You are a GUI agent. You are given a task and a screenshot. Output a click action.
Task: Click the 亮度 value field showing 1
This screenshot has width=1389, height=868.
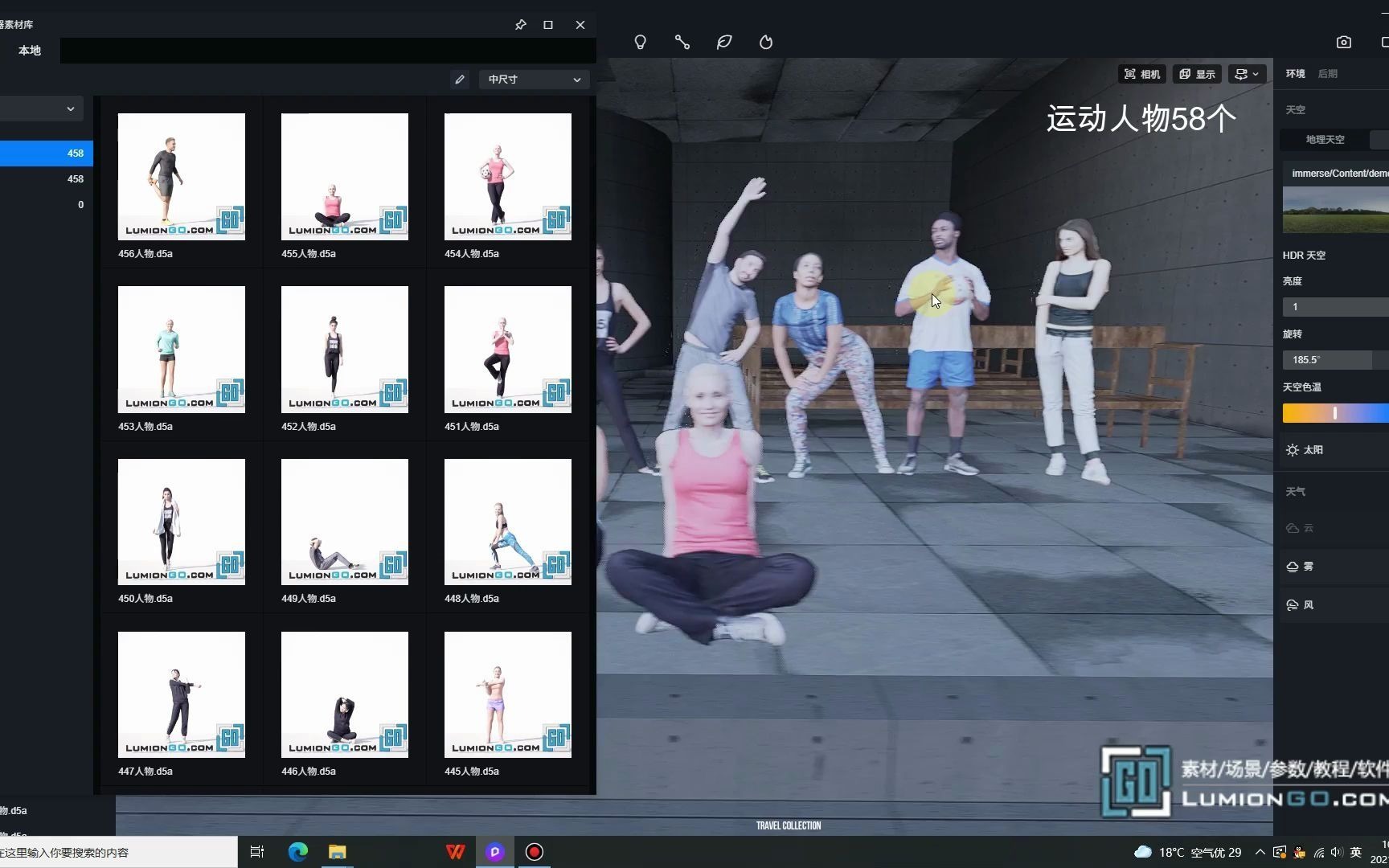(x=1335, y=306)
